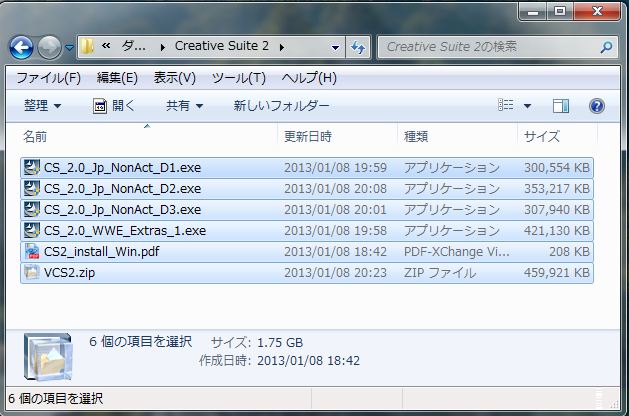Click size 421,130 KB cell

point(557,231)
